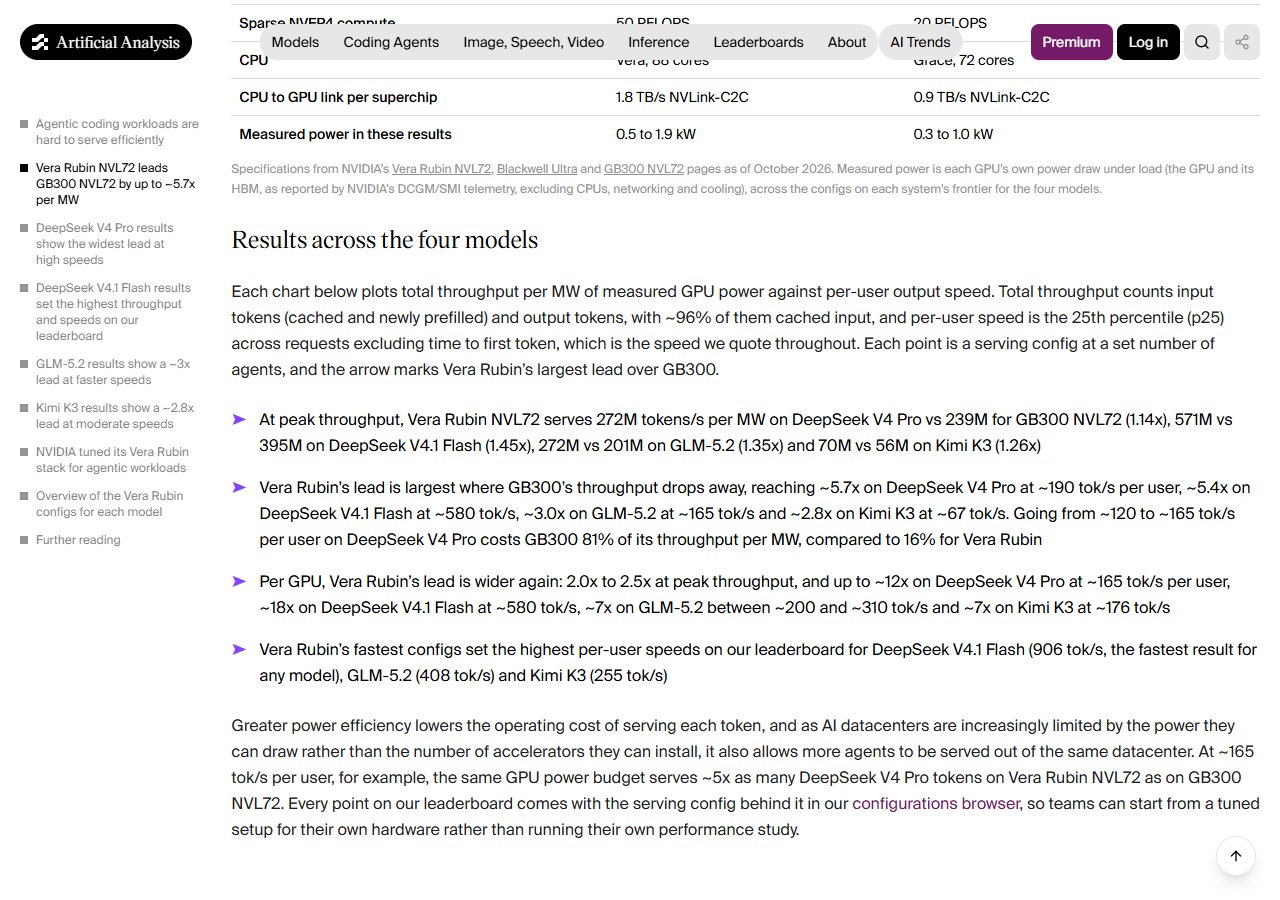Viewport: 1280px width, 900px height.
Task: Click the Artificial Analysis logo
Action: (106, 42)
